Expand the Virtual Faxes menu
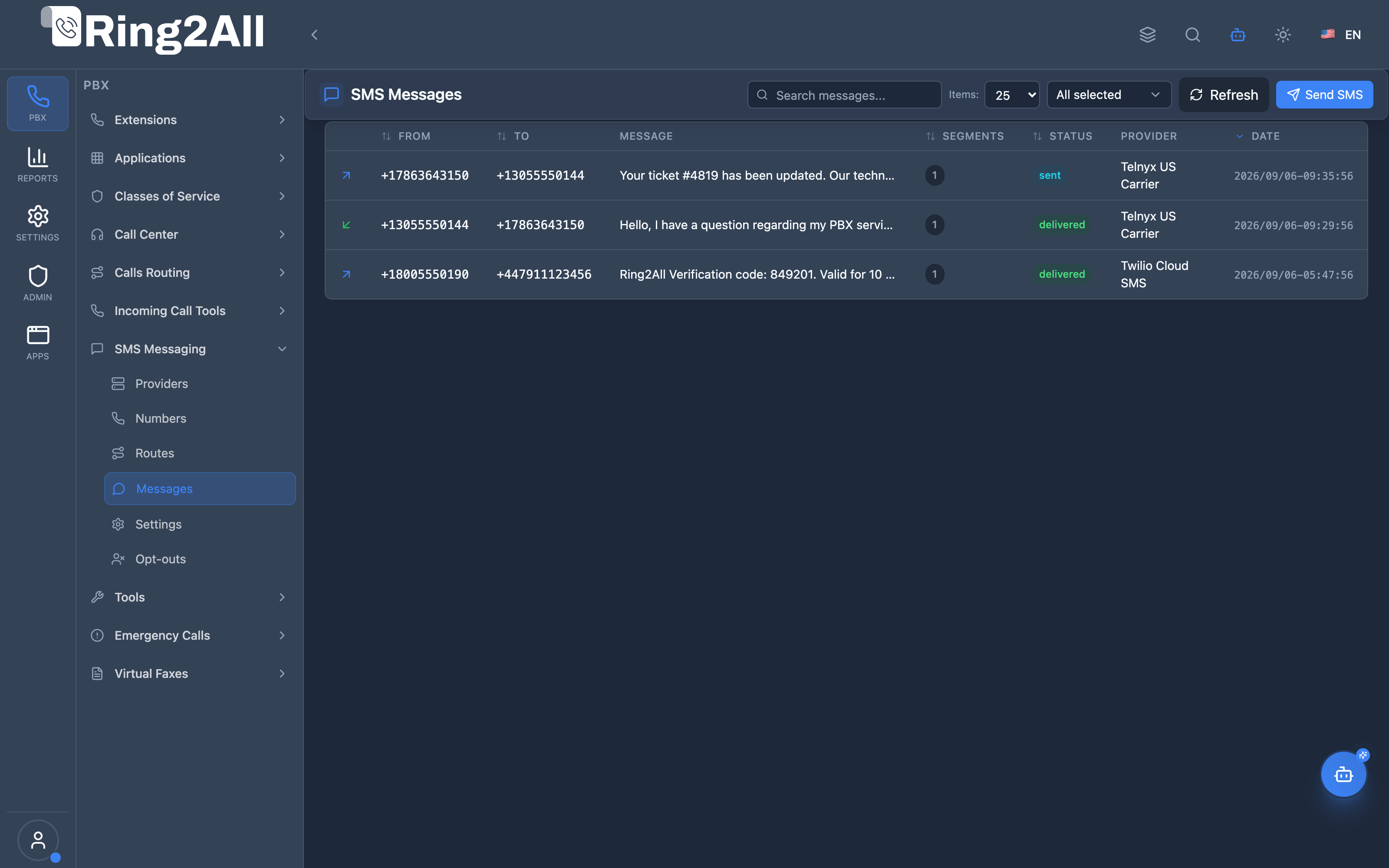Image resolution: width=1389 pixels, height=868 pixels. click(x=189, y=674)
